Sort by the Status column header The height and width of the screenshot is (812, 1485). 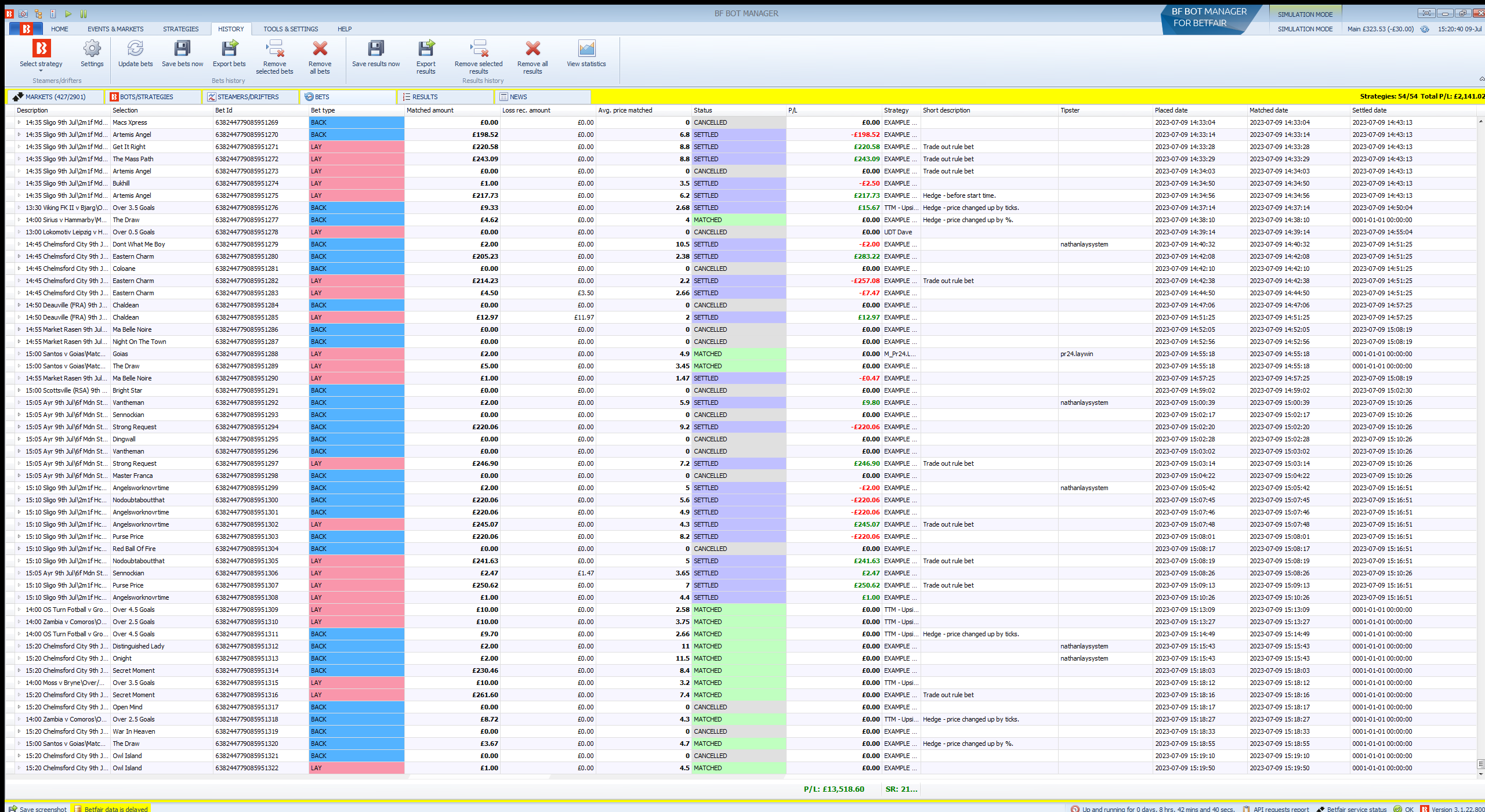point(738,110)
